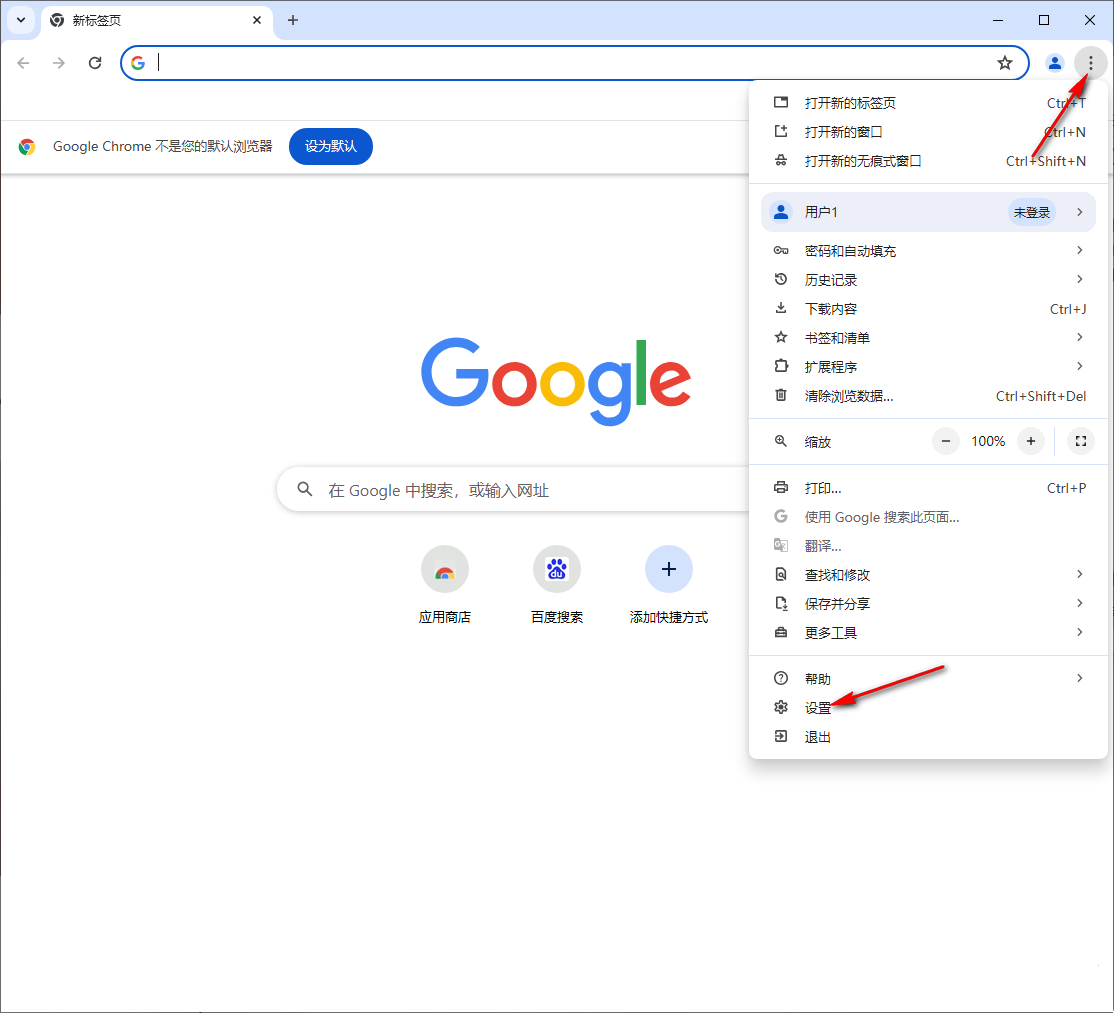Screen dimensions: 1114x1013
Task: Click the forward navigation arrow
Action: point(59,63)
